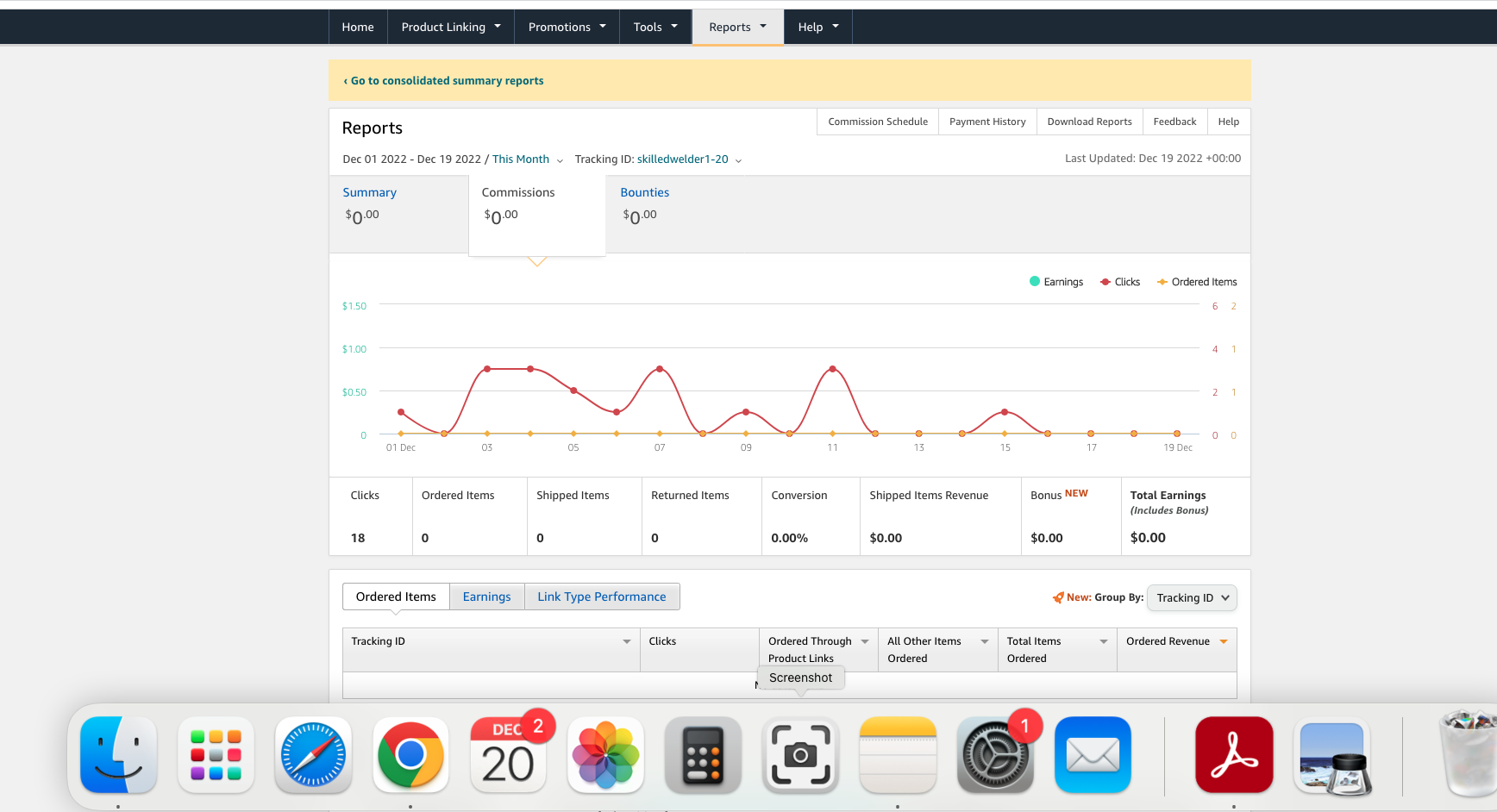Viewport: 1497px width, 812px height.
Task: Launch Safari from the dock
Action: coord(313,755)
